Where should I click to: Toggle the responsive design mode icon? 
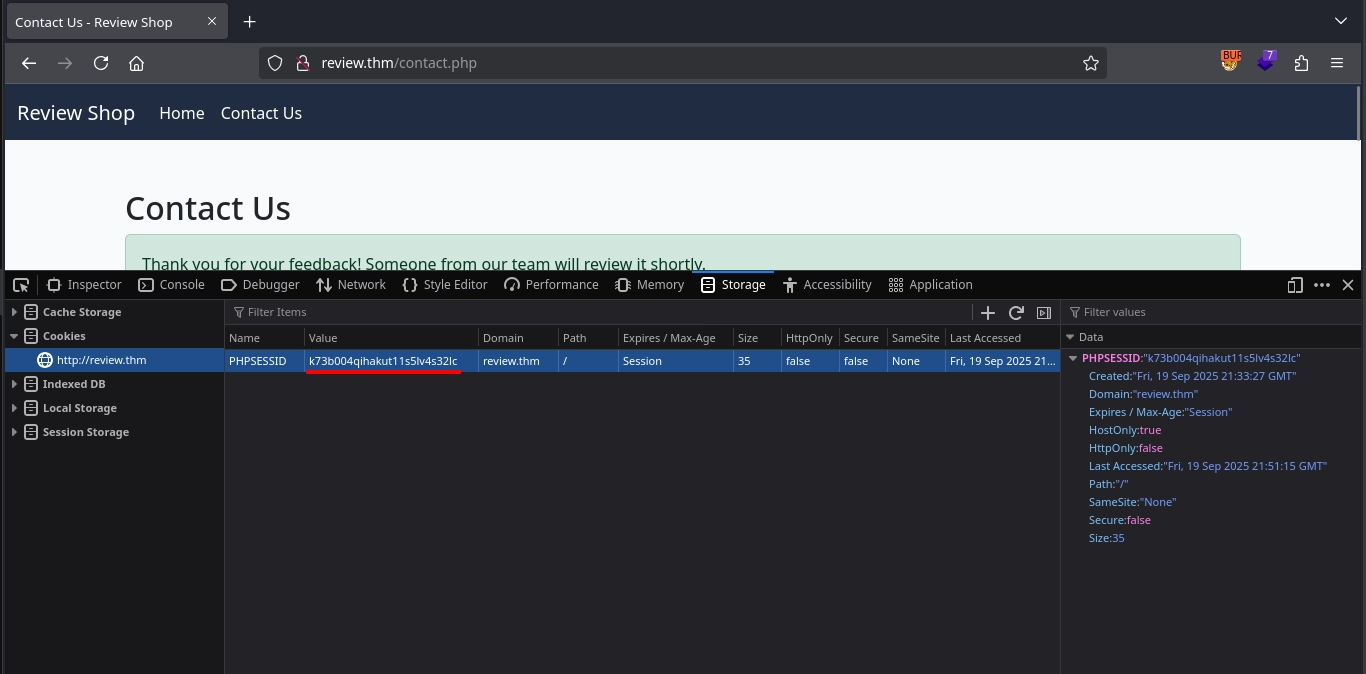coord(1295,285)
